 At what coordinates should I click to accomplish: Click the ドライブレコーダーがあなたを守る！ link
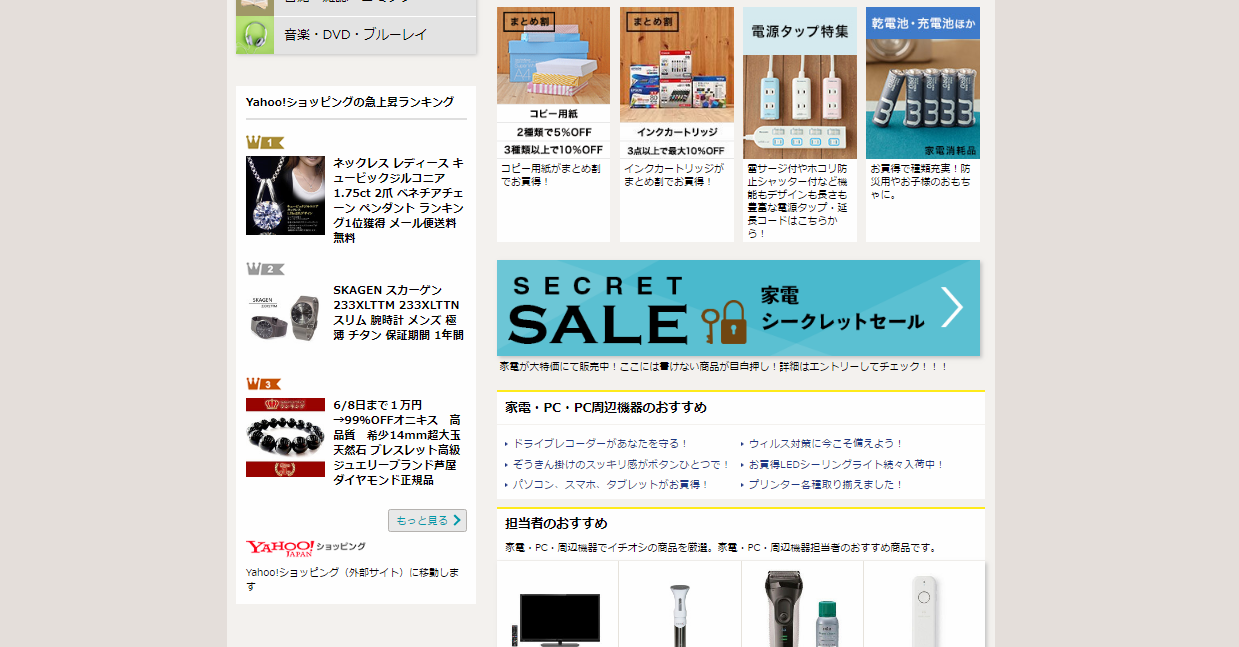coord(600,443)
